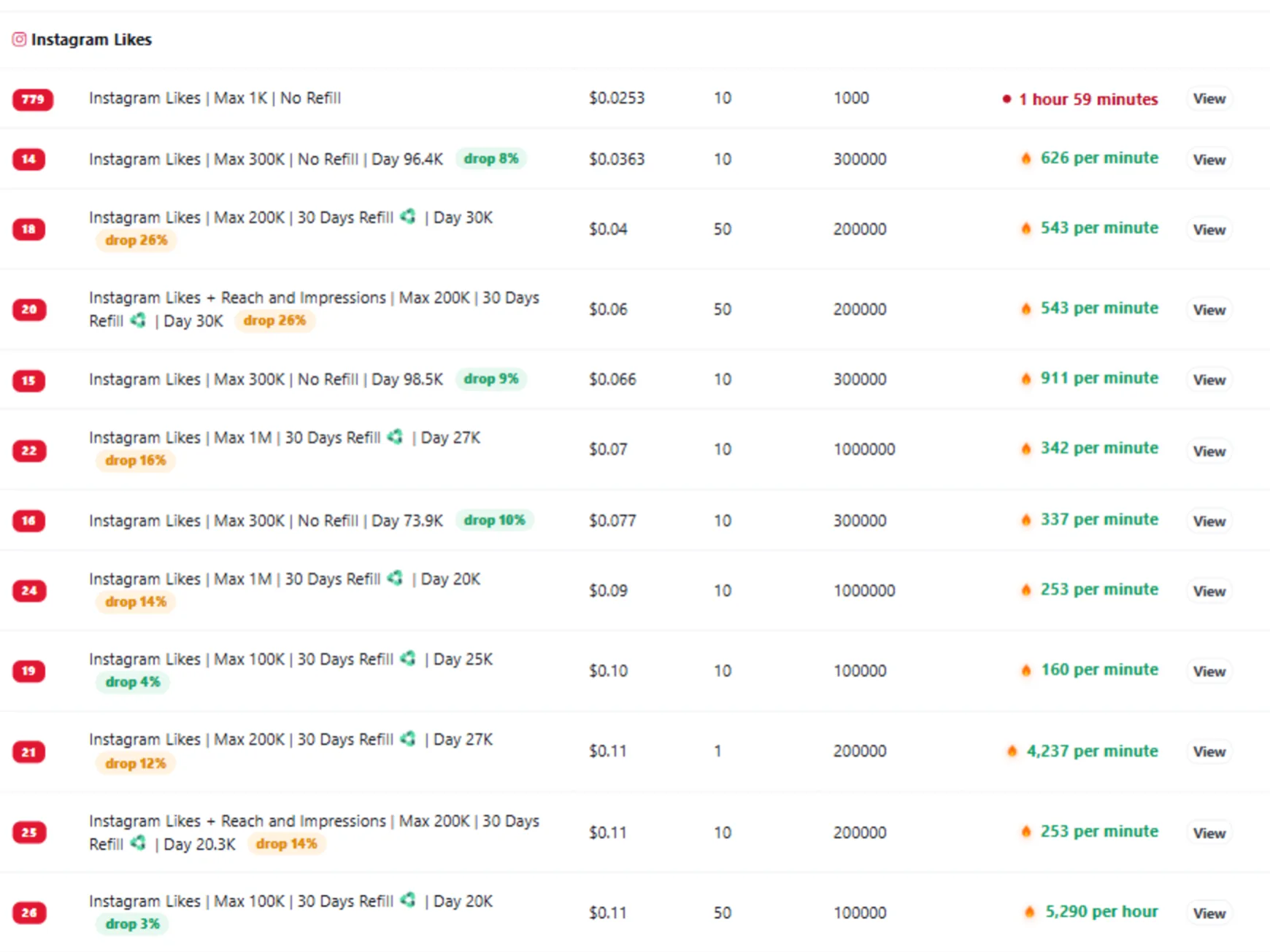Viewport: 1270px width, 952px height.
Task: Select minimum value 1 in service 21 row
Action: point(718,751)
